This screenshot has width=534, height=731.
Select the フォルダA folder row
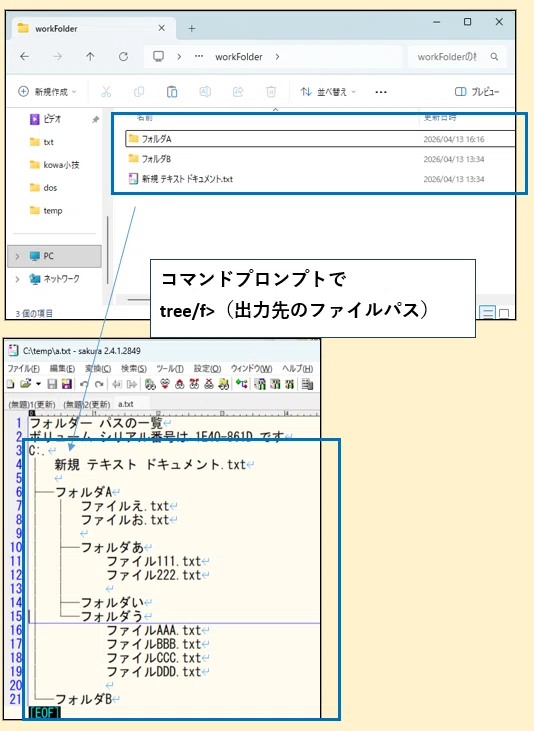point(320,138)
